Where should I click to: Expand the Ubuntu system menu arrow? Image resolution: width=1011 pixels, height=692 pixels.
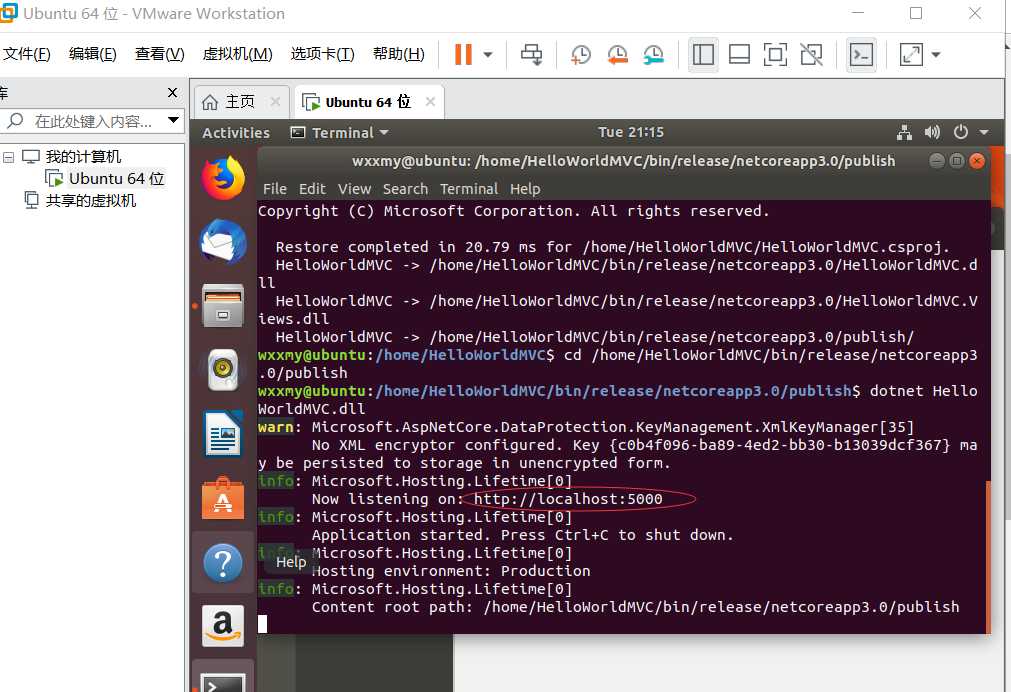coord(984,133)
